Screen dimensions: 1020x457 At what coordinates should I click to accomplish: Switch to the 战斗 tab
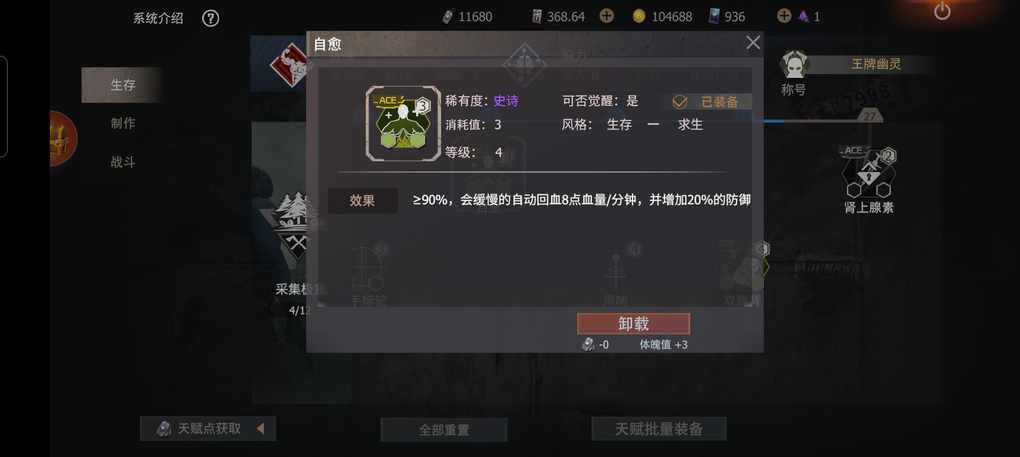point(122,162)
